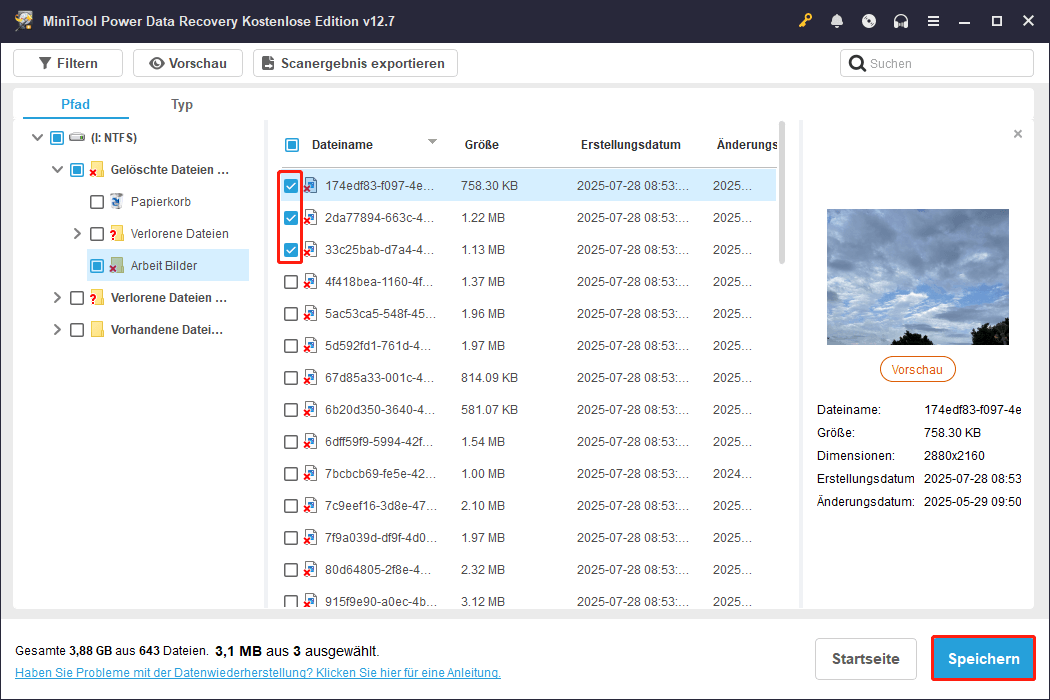Expand the Verlorene Dateien tree node
Viewport: 1050px width, 700px height.
[x=76, y=233]
